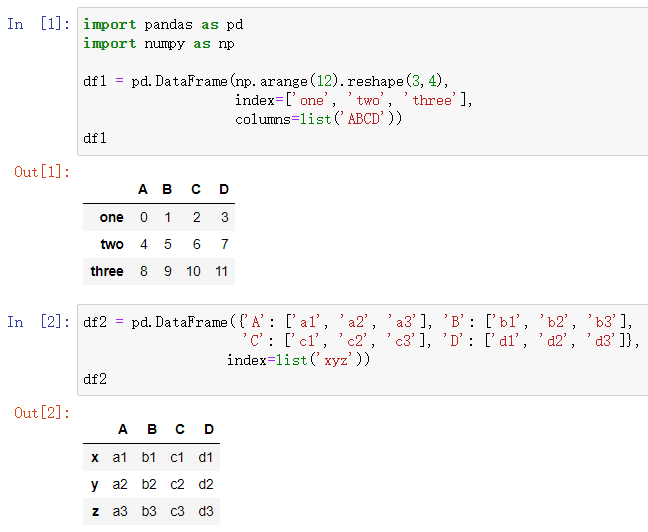Click the trailing df1 line in first cell
Image resolution: width=648 pixels, height=532 pixels.
pos(95,138)
